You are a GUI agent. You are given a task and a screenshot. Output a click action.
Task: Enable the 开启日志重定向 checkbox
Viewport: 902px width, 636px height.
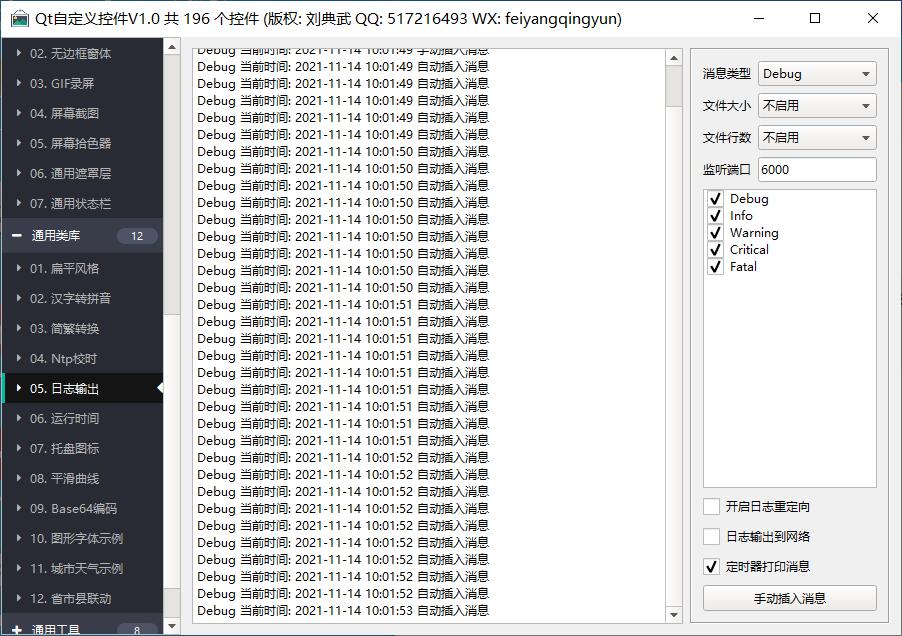711,507
